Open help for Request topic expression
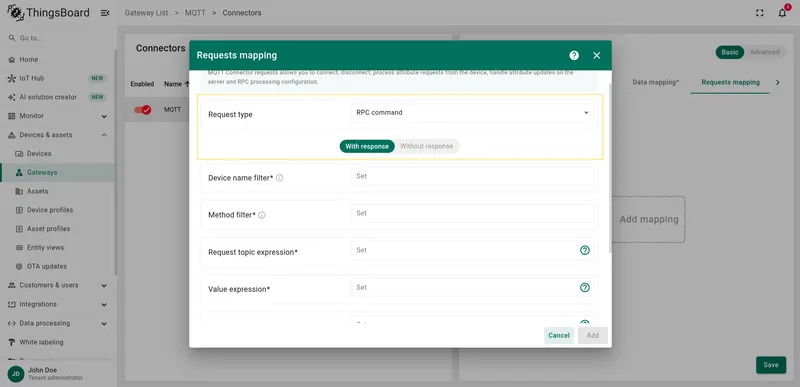This screenshot has height=387, width=800. point(585,250)
